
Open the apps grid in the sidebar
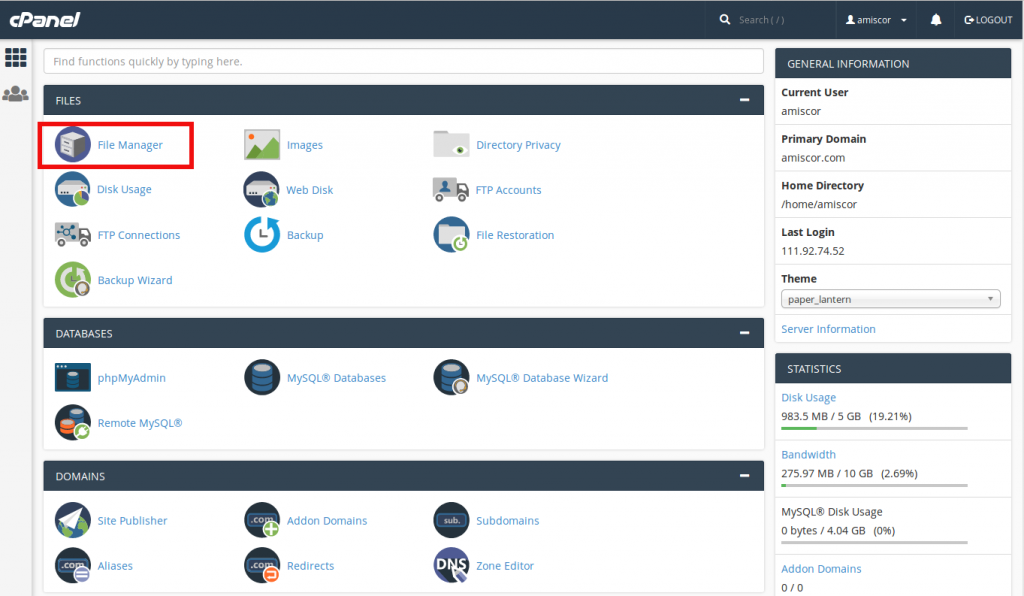pos(16,57)
